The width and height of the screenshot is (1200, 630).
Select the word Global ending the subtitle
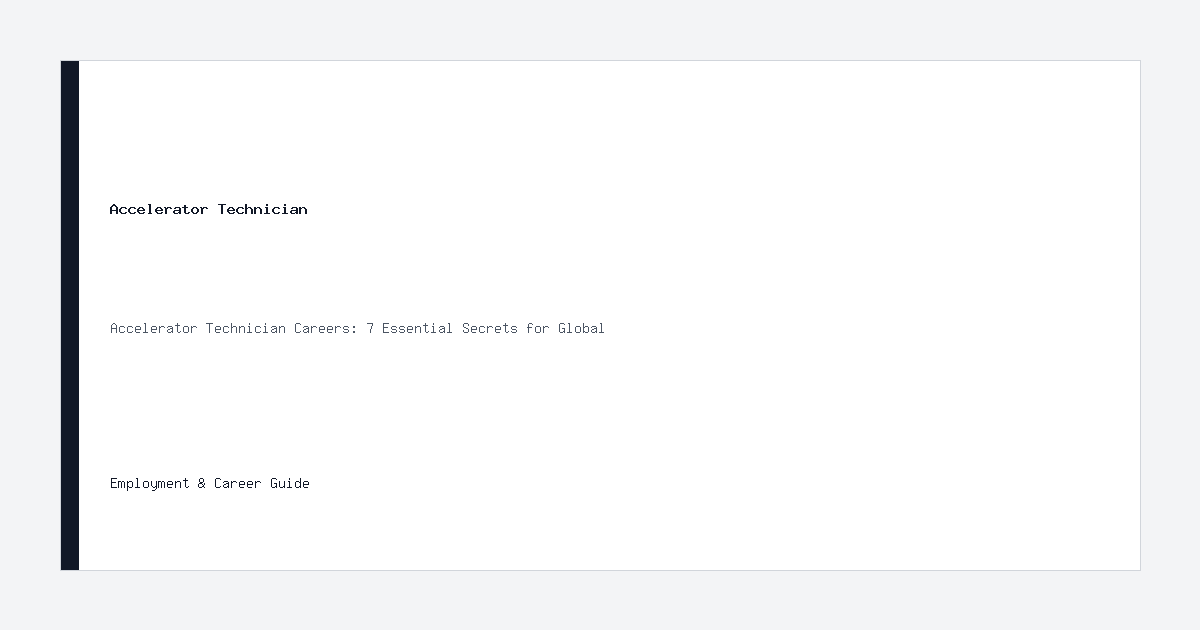tap(581, 328)
